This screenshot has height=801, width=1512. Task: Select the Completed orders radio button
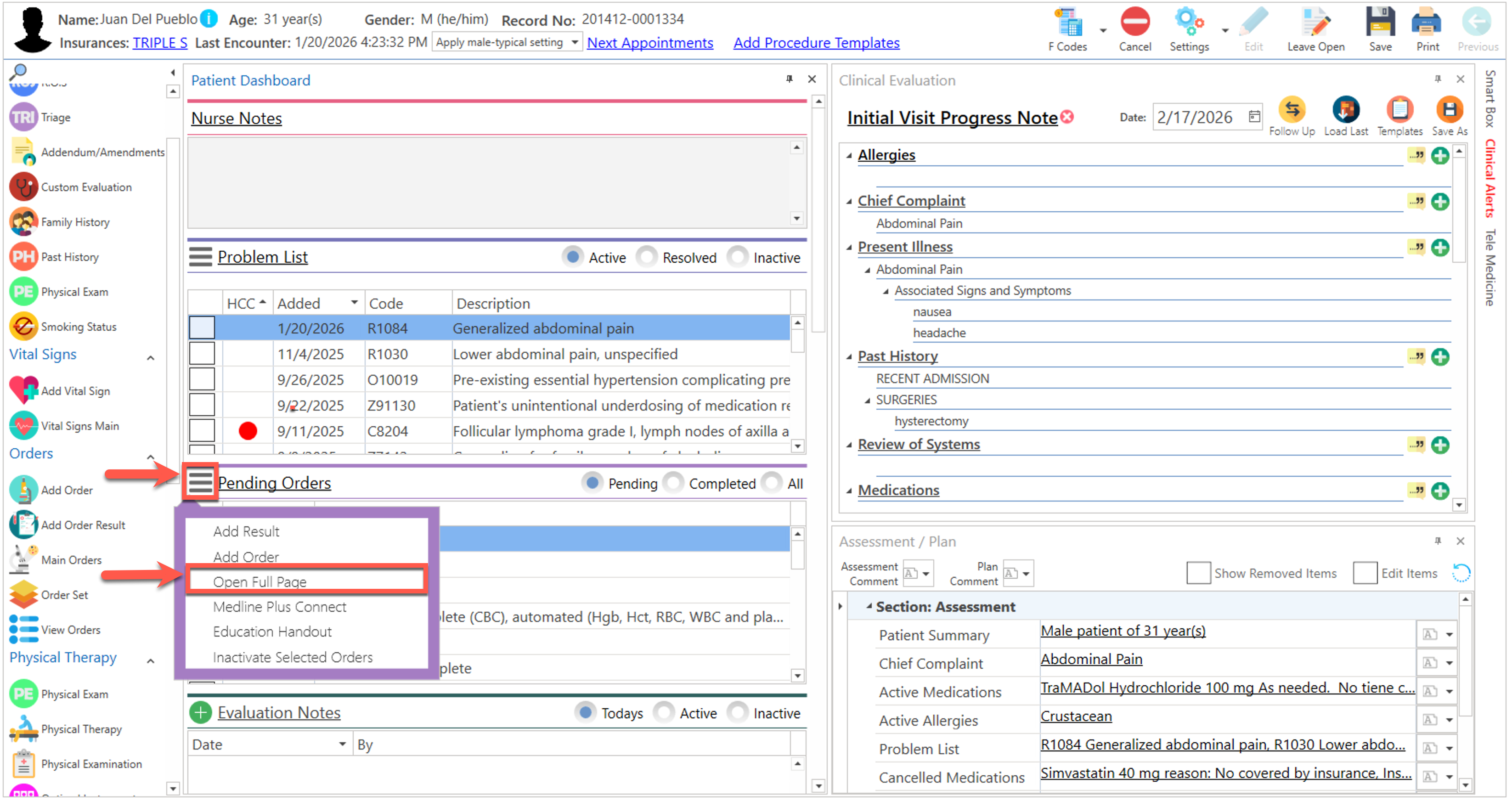click(x=673, y=484)
